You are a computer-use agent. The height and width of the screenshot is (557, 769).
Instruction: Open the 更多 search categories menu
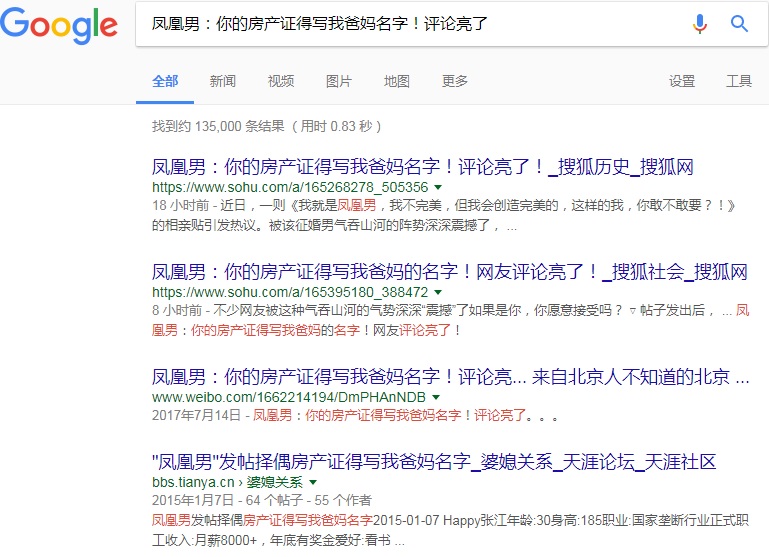click(x=455, y=81)
